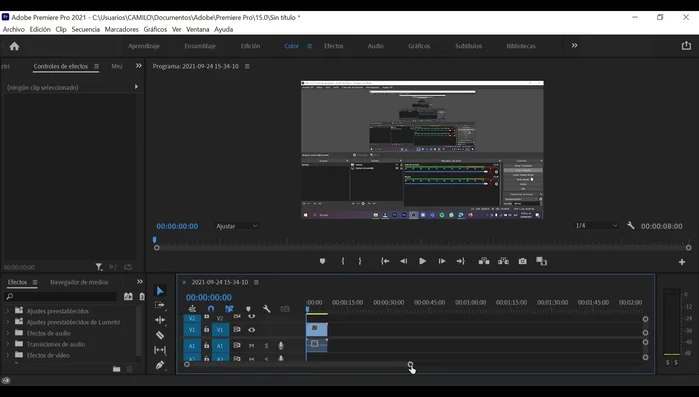Open the Secuencia menu
The image size is (699, 397).
86,29
